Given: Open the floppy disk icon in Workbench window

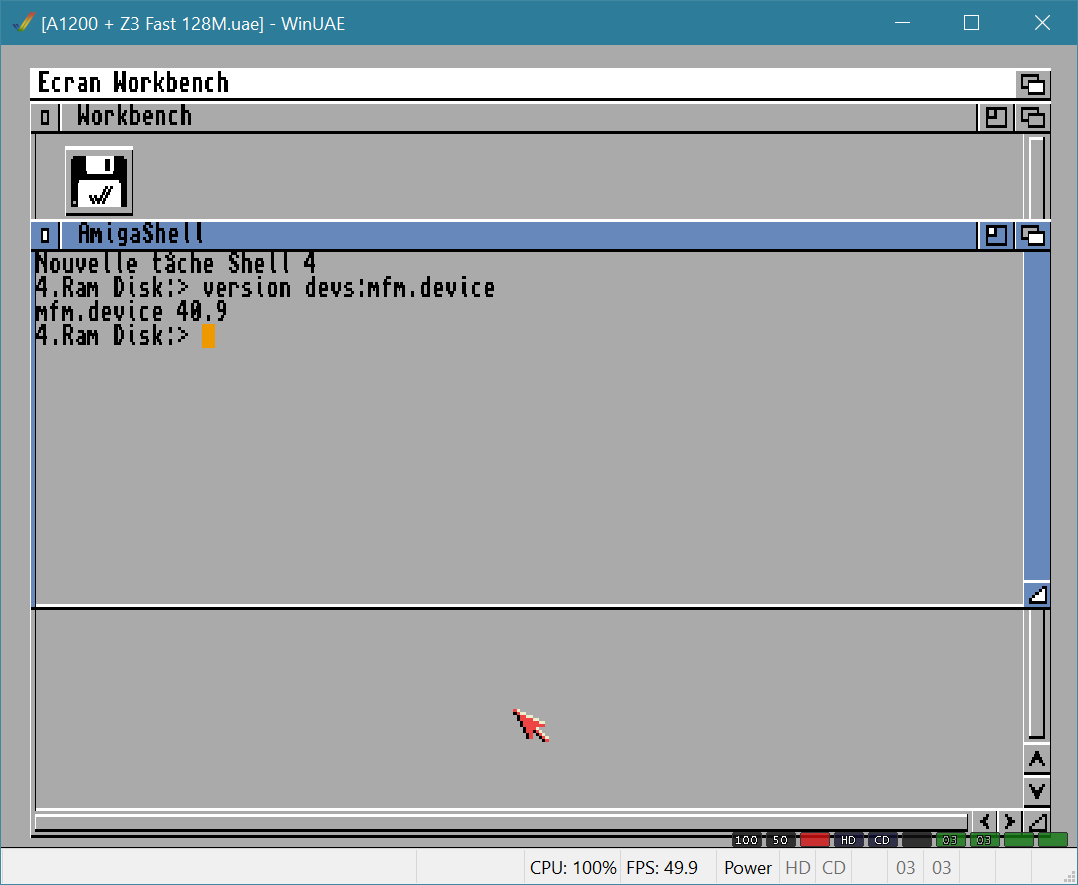Looking at the screenshot, I should pos(99,182).
